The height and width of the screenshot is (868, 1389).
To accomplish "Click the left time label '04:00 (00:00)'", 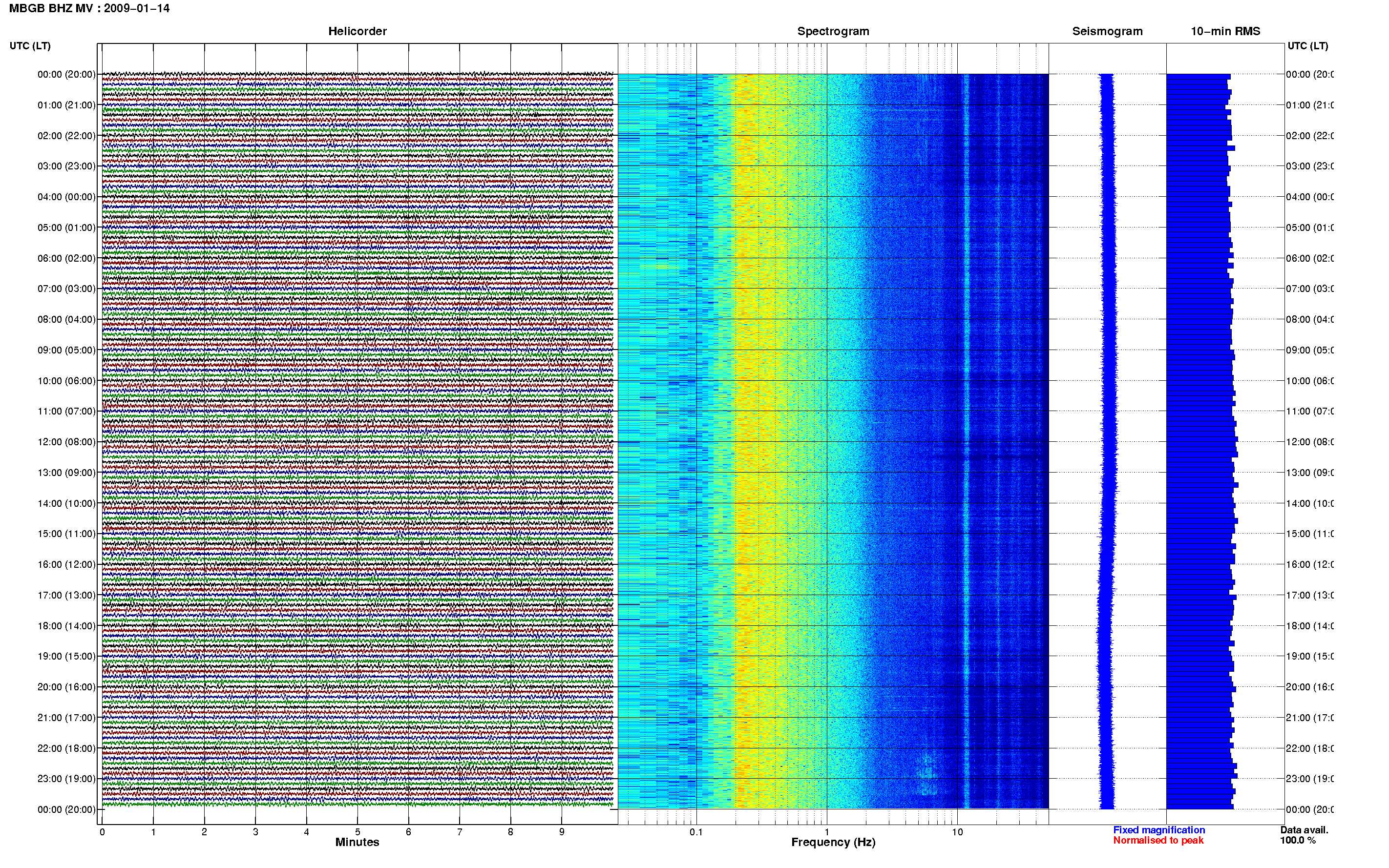I will tap(66, 197).
